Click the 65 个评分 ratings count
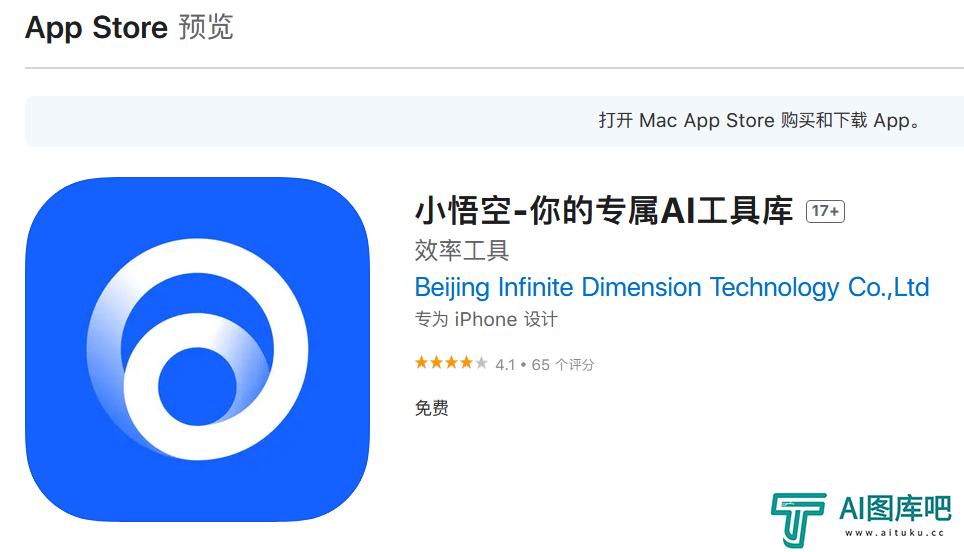Screen dimensions: 964x552 click(563, 365)
